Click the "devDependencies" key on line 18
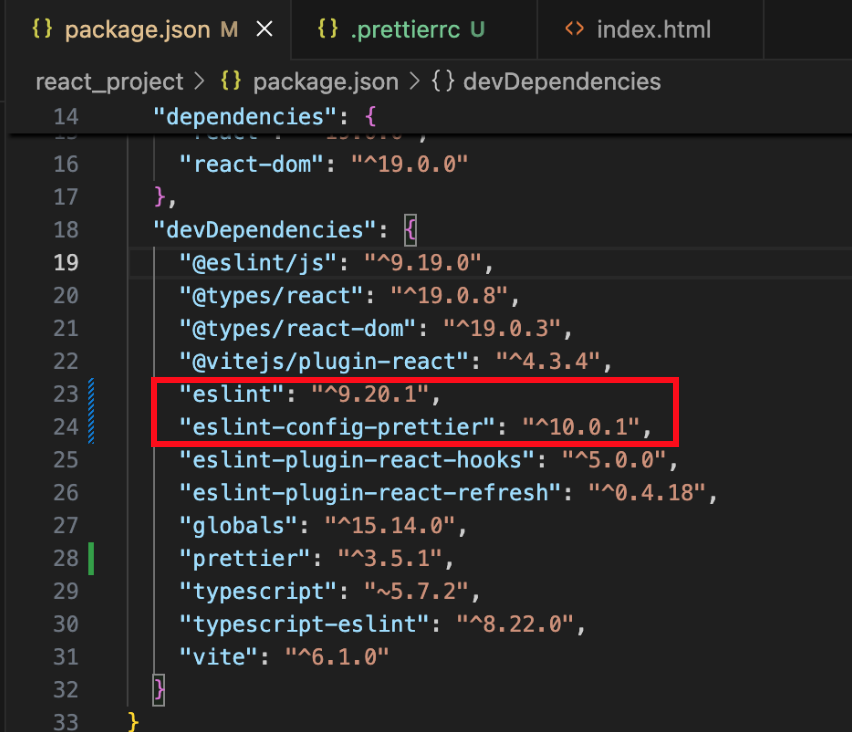 (x=265, y=230)
